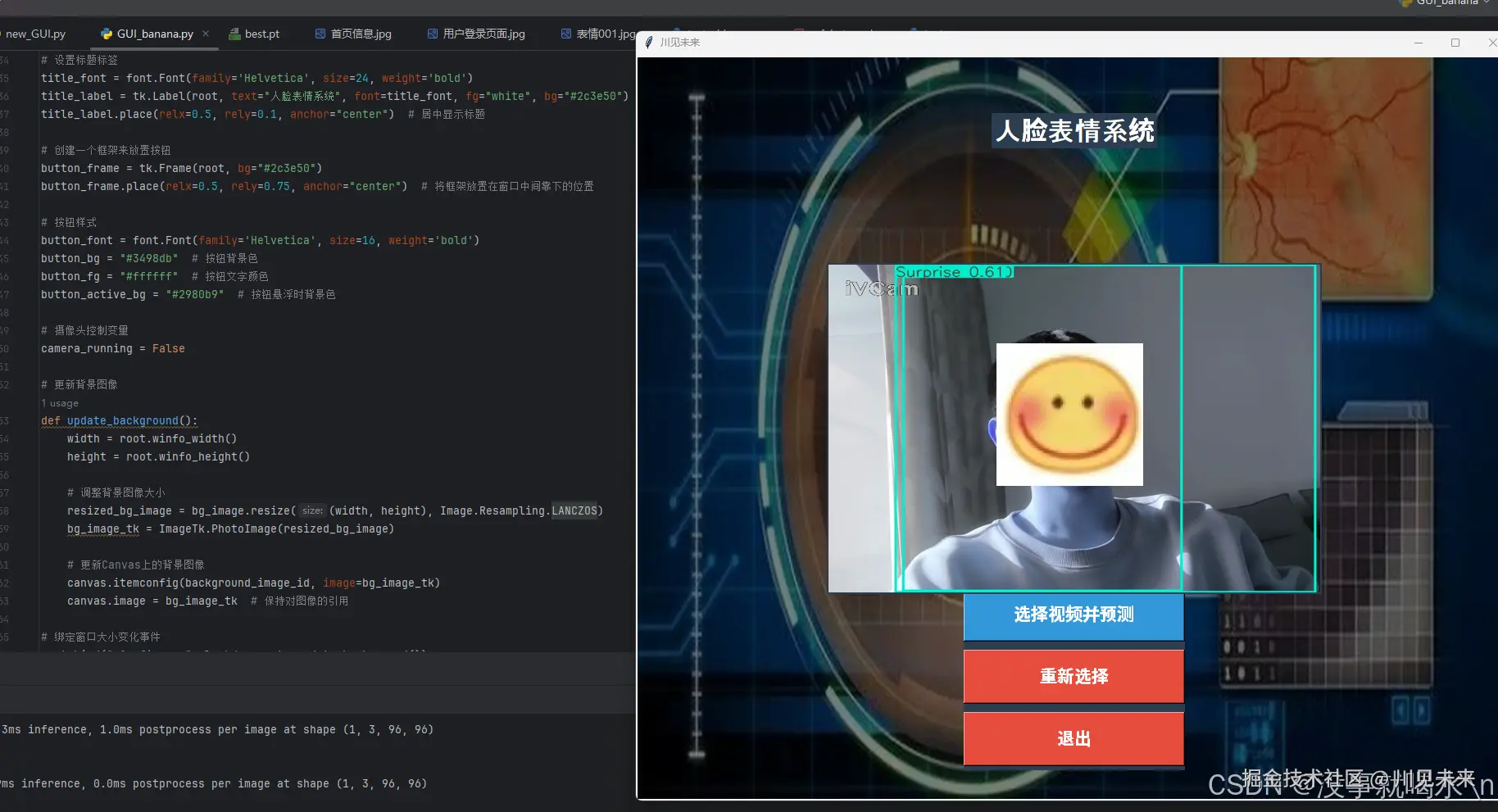Switch to the best.pt tab
1498x812 pixels.
261,34
